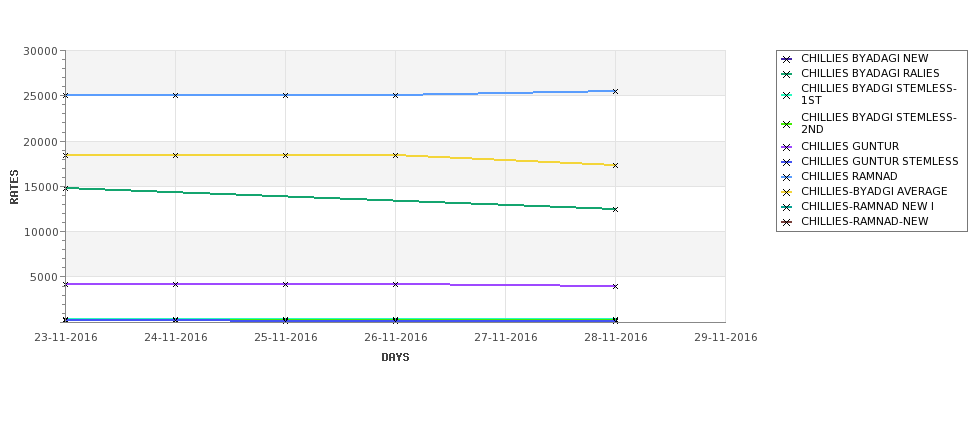Viewport: 975px width, 429px height.
Task: Click the purple Guntur point on 24-11-2016
Action: (x=175, y=284)
